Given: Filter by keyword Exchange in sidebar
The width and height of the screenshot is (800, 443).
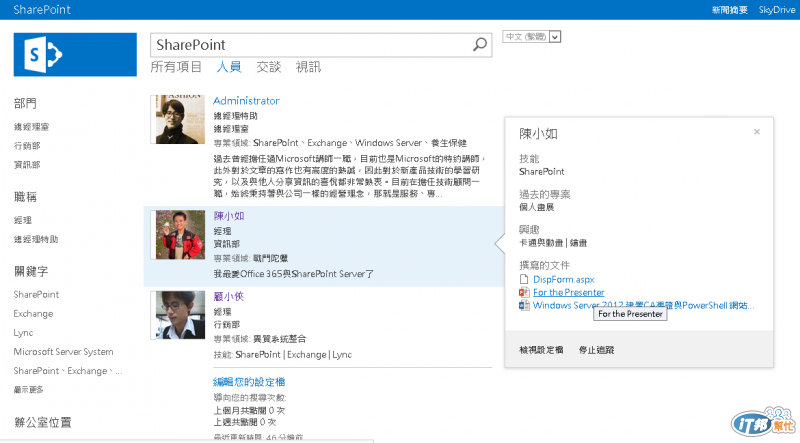Looking at the screenshot, I should click(33, 313).
